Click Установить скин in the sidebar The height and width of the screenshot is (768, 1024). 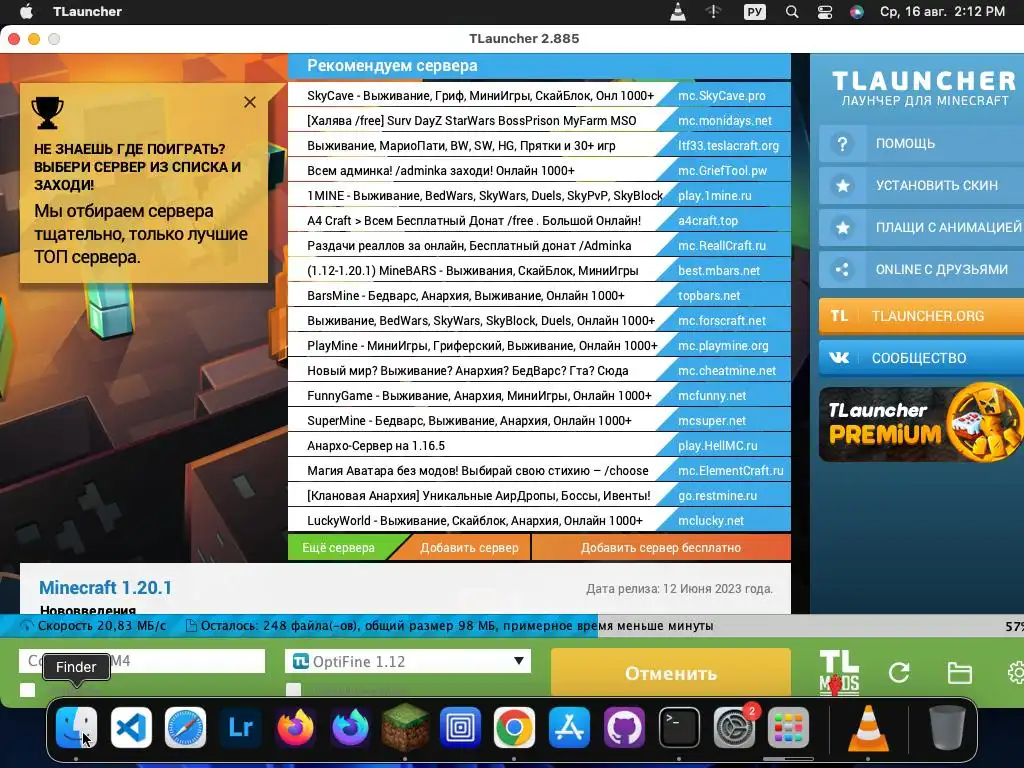[921, 185]
